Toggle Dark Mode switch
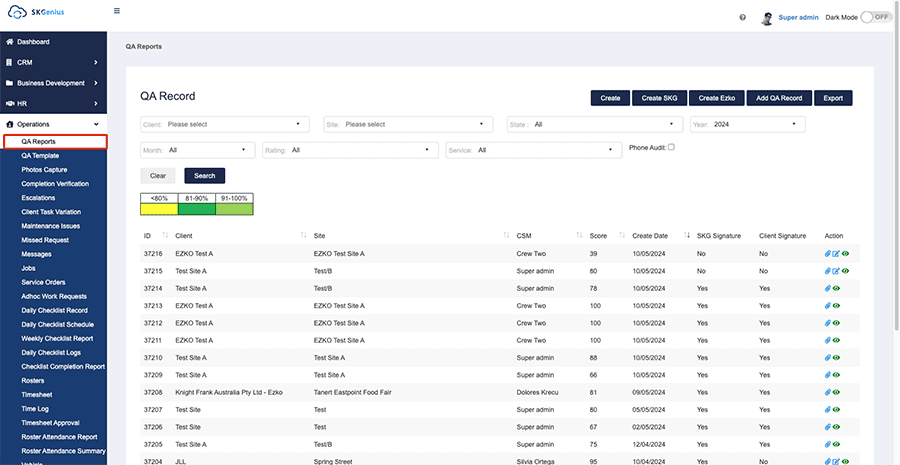The image size is (900, 465). [875, 17]
